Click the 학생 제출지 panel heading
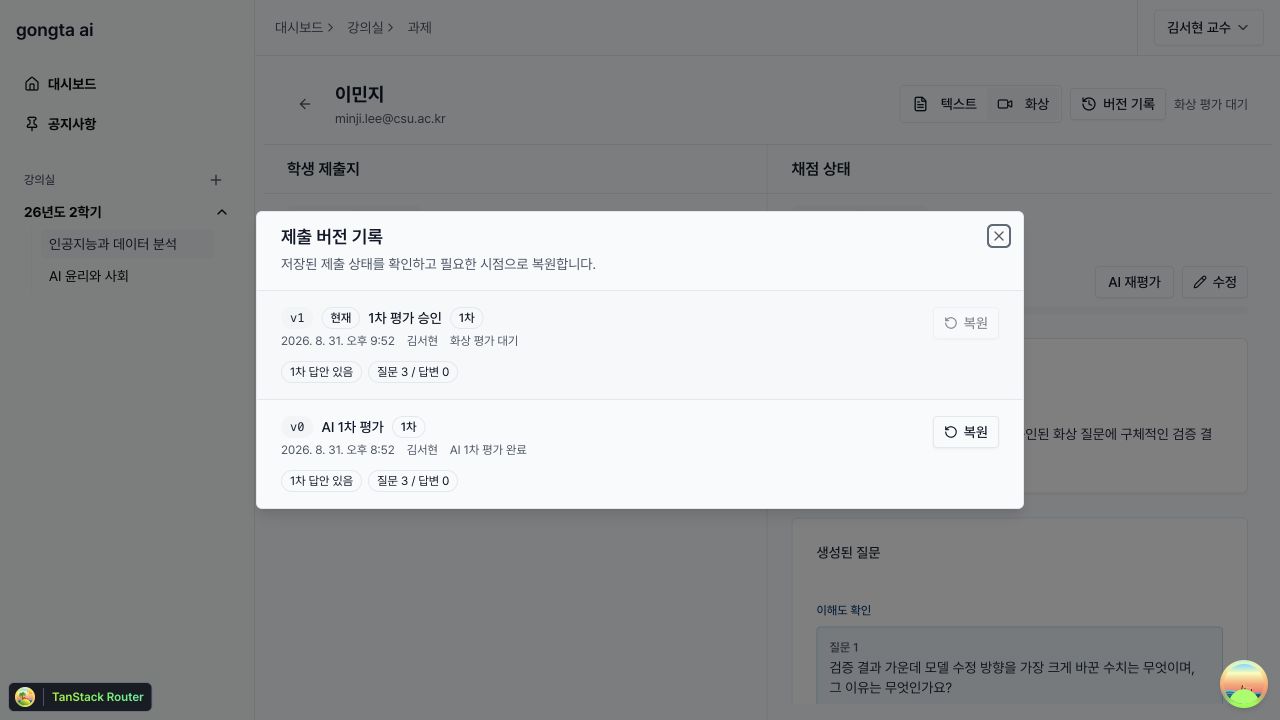 coord(323,169)
